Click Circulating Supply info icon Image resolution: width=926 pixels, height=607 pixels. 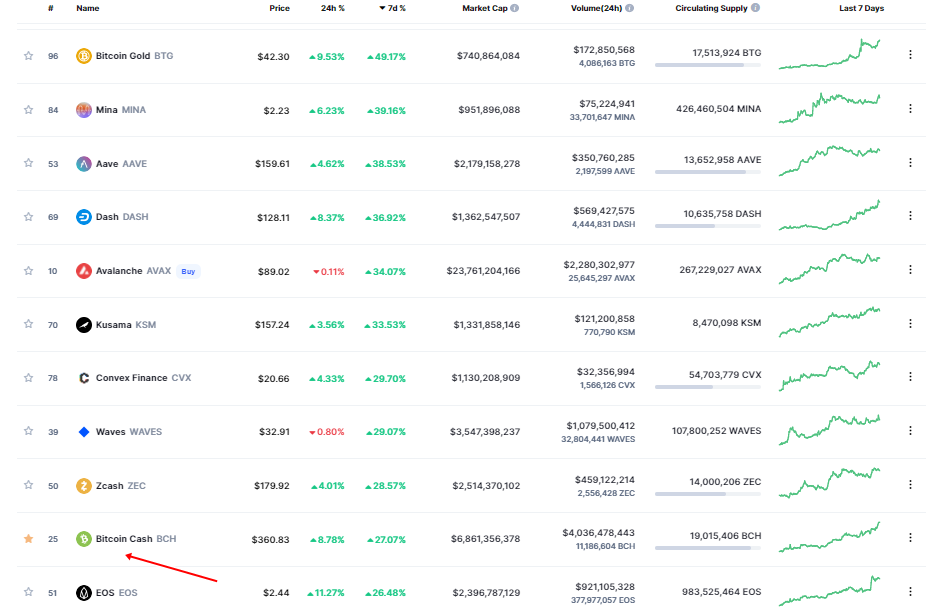[x=755, y=8]
